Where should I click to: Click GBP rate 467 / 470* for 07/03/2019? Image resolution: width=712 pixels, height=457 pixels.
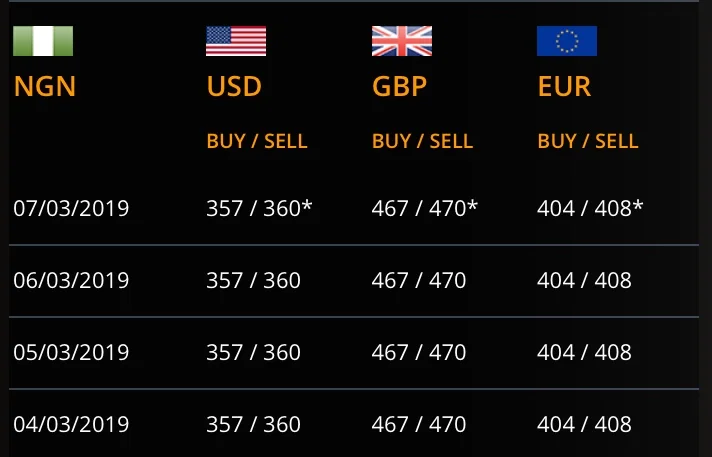click(x=425, y=209)
